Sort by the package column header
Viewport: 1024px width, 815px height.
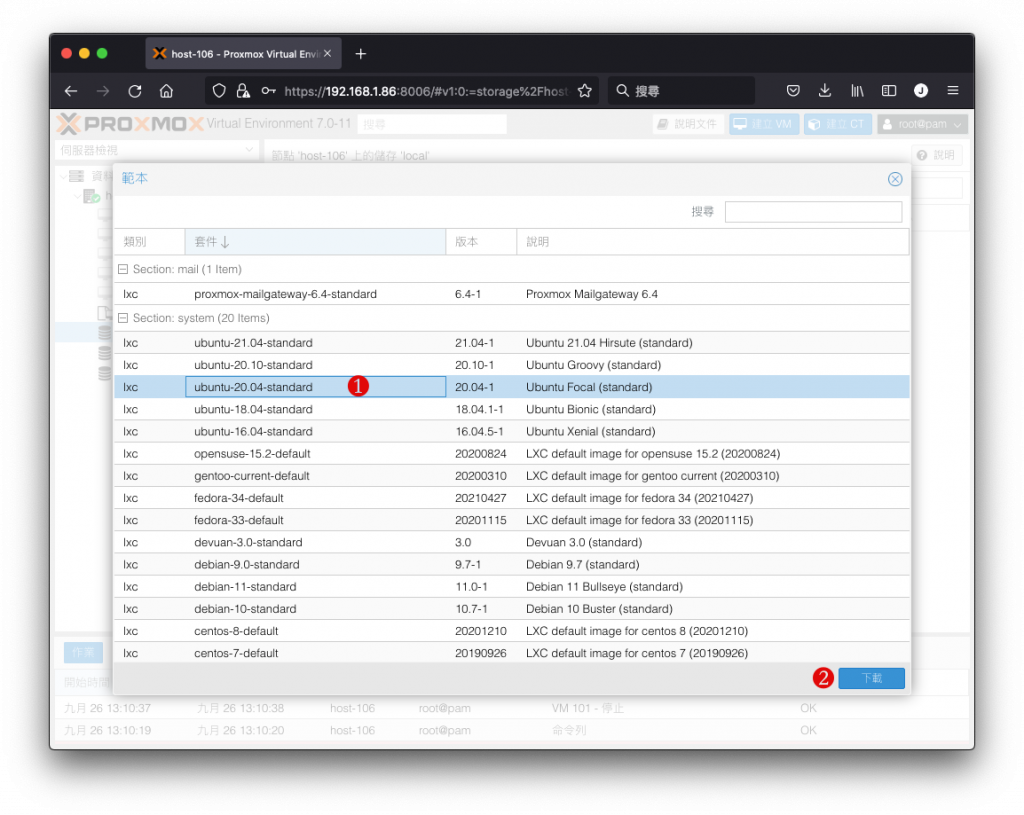(315, 242)
